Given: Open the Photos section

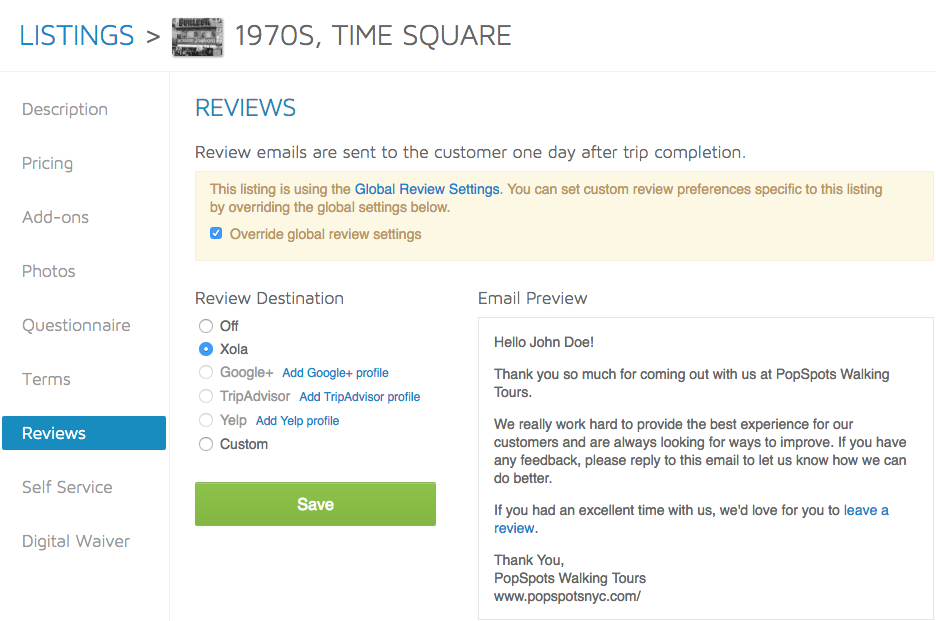Looking at the screenshot, I should click(x=49, y=271).
